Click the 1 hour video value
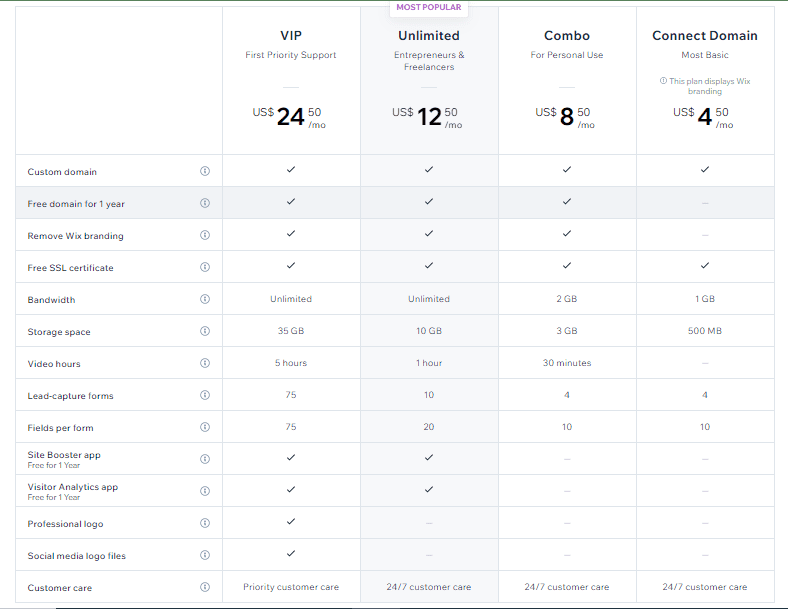 click(x=429, y=363)
